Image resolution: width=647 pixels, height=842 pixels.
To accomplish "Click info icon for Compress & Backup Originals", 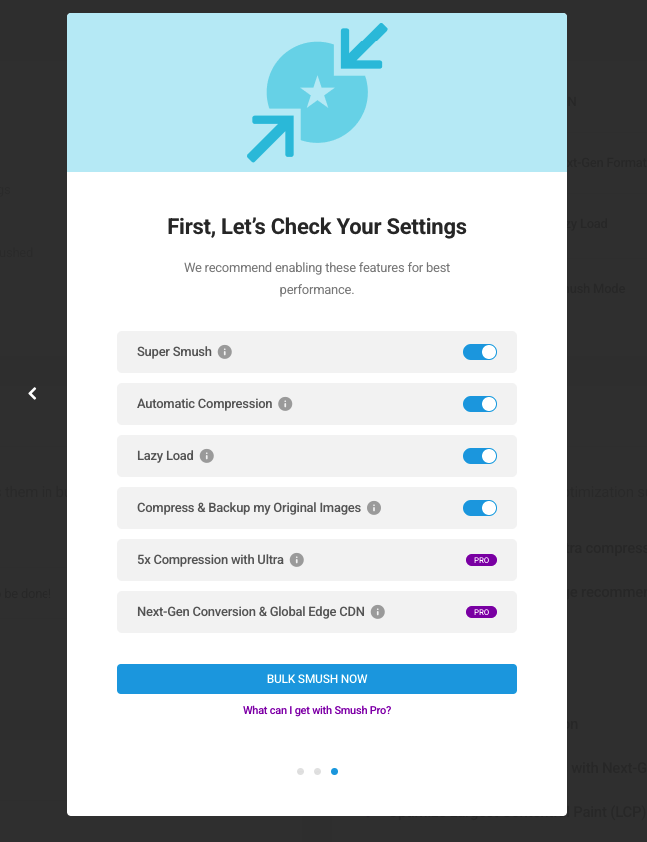I will click(374, 508).
